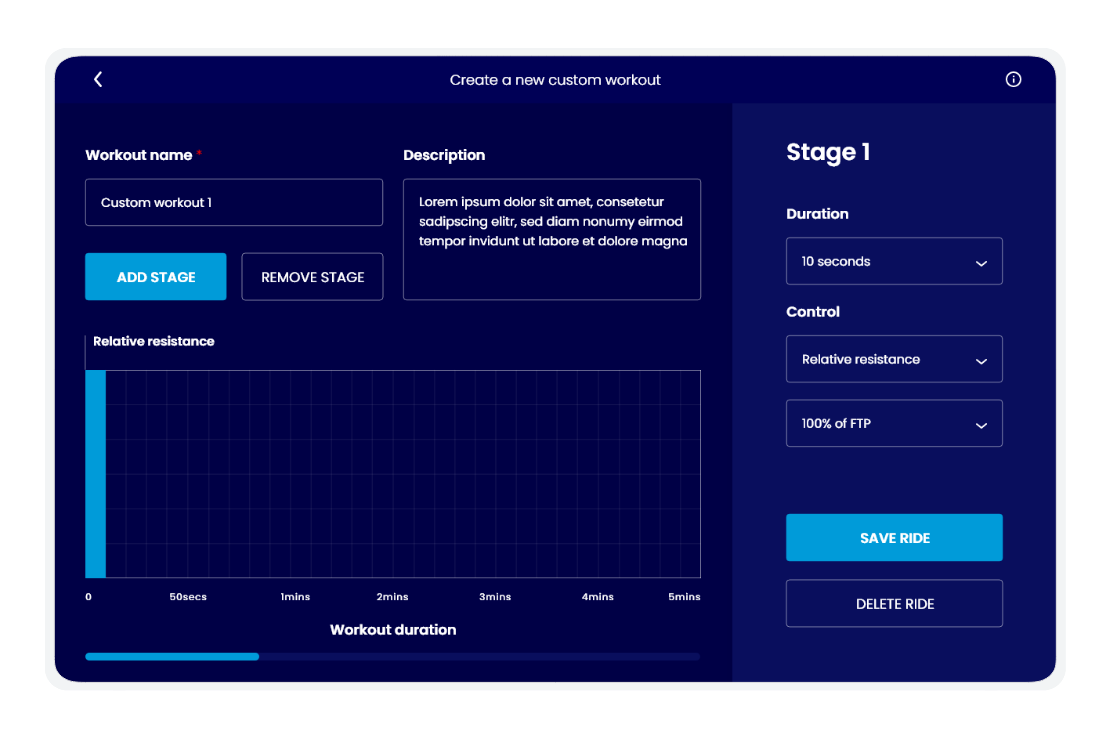Click the DELETE RIDE button
The height and width of the screenshot is (738, 1110).
[x=894, y=604]
